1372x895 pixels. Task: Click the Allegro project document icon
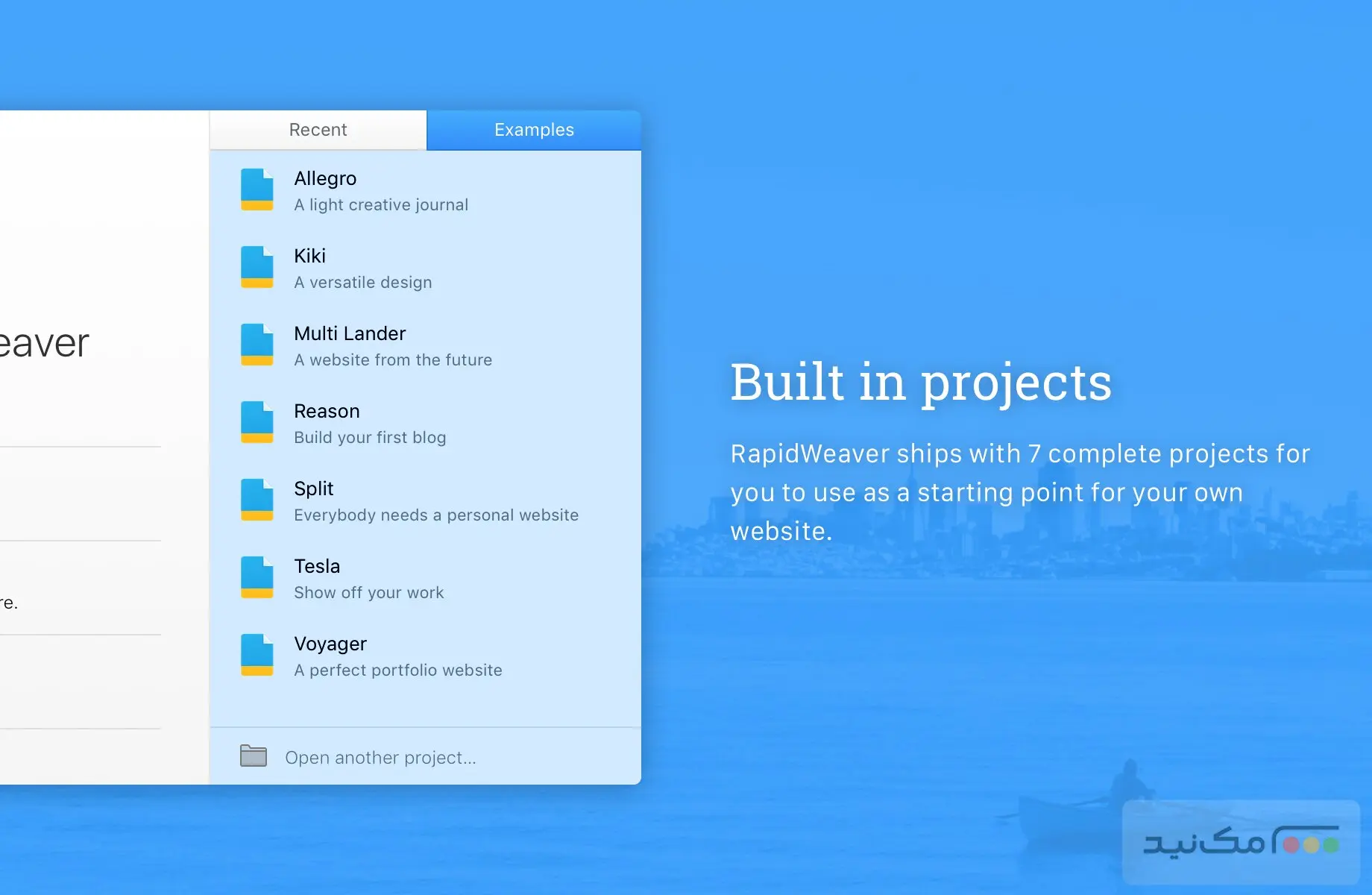click(257, 190)
